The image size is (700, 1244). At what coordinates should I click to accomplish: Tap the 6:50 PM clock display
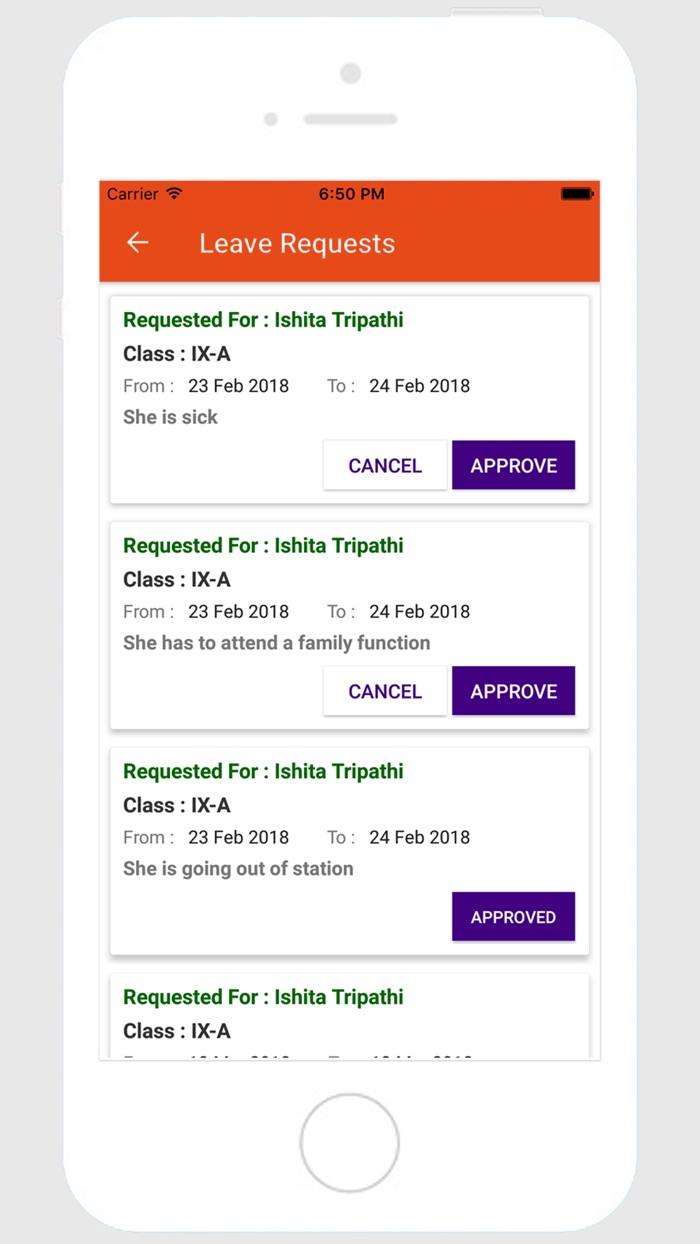click(352, 194)
